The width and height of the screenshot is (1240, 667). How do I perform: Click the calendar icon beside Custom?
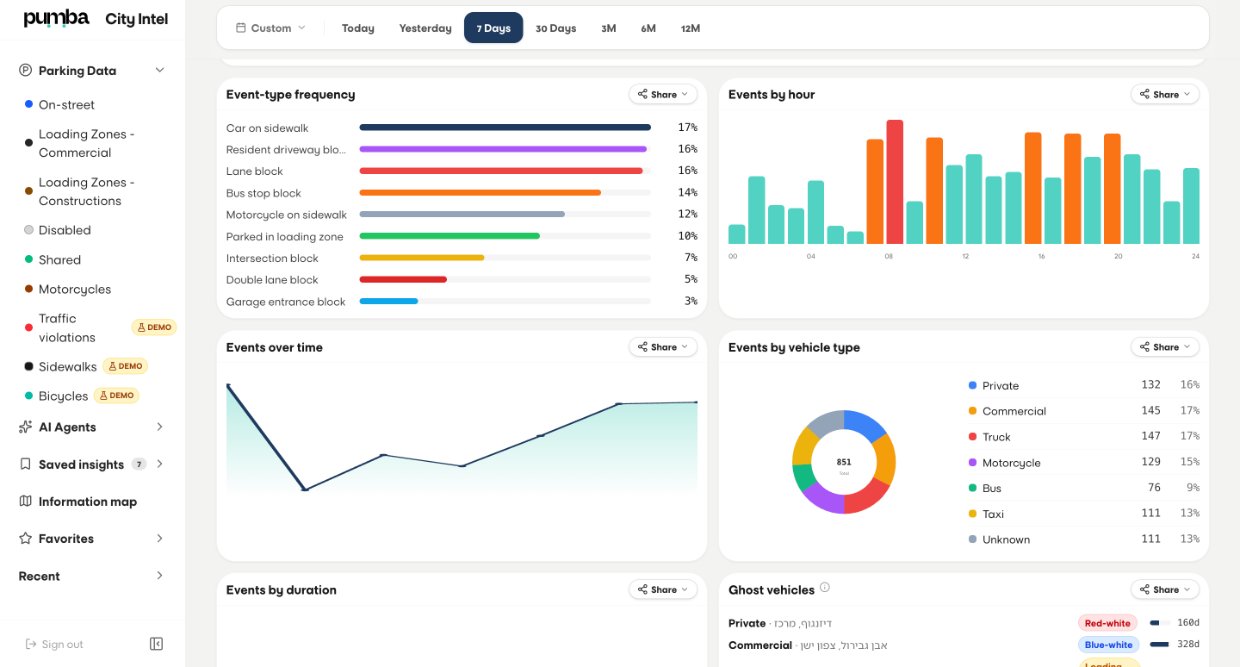coord(241,28)
